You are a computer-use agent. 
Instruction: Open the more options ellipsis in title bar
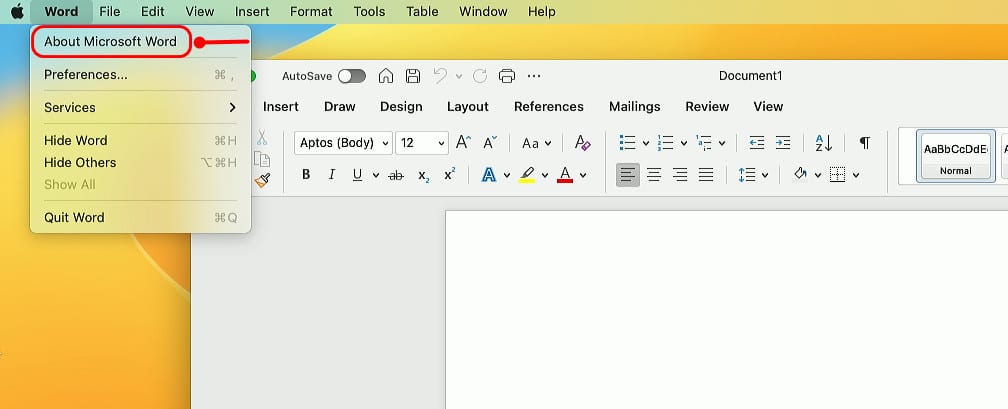[x=534, y=76]
